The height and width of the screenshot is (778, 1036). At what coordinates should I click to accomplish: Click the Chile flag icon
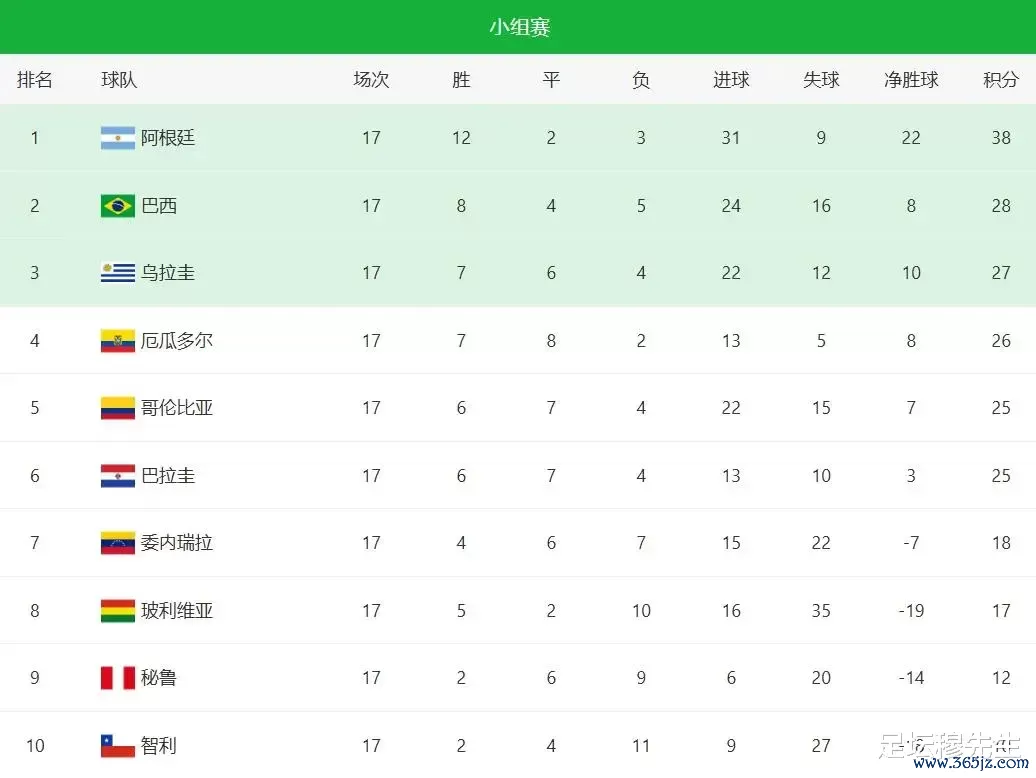click(x=118, y=746)
